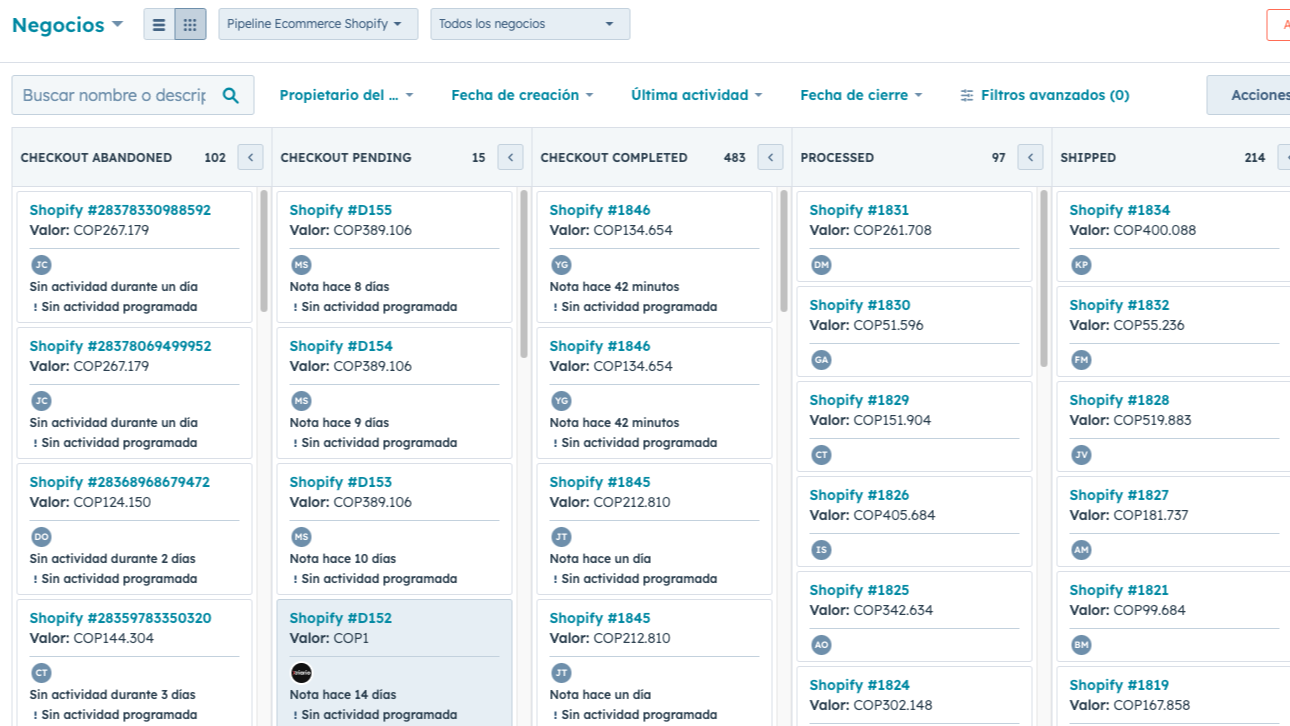
Task: Click the JC owner avatar on first card
Action: pos(41,265)
